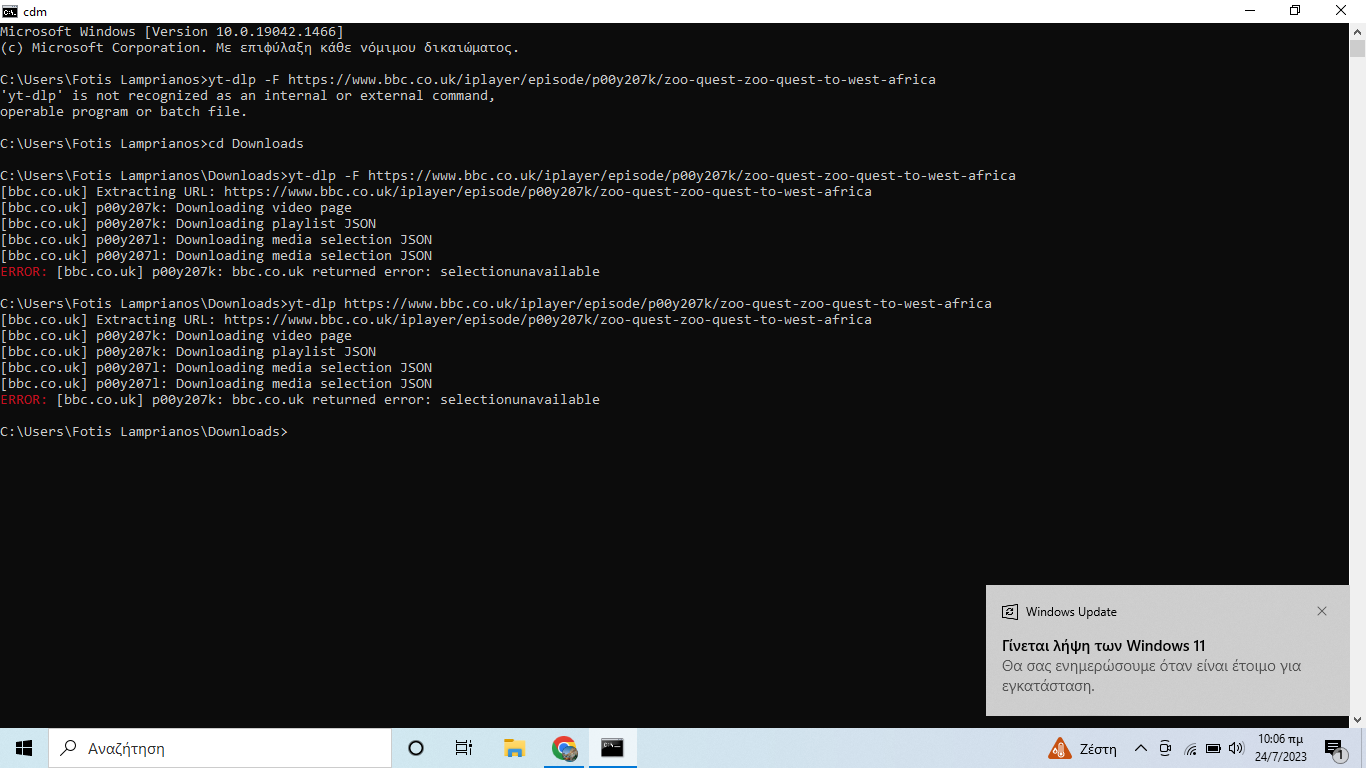The height and width of the screenshot is (768, 1366).
Task: Open the cmd window system menu icon
Action: point(10,11)
